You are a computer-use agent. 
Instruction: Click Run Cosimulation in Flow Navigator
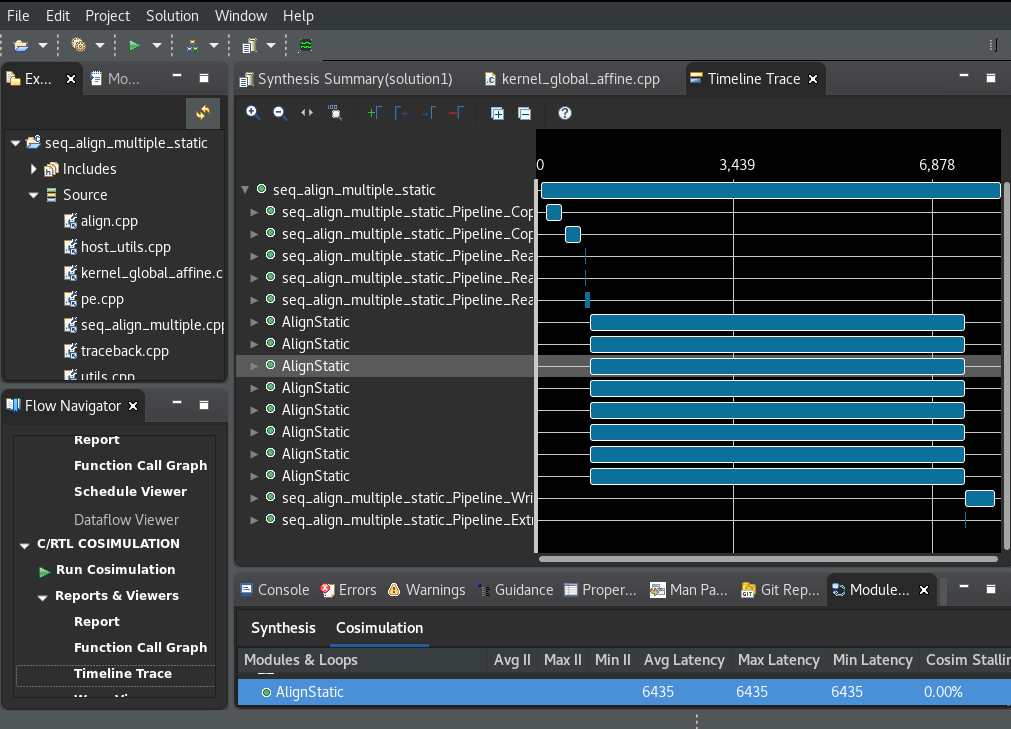click(115, 570)
